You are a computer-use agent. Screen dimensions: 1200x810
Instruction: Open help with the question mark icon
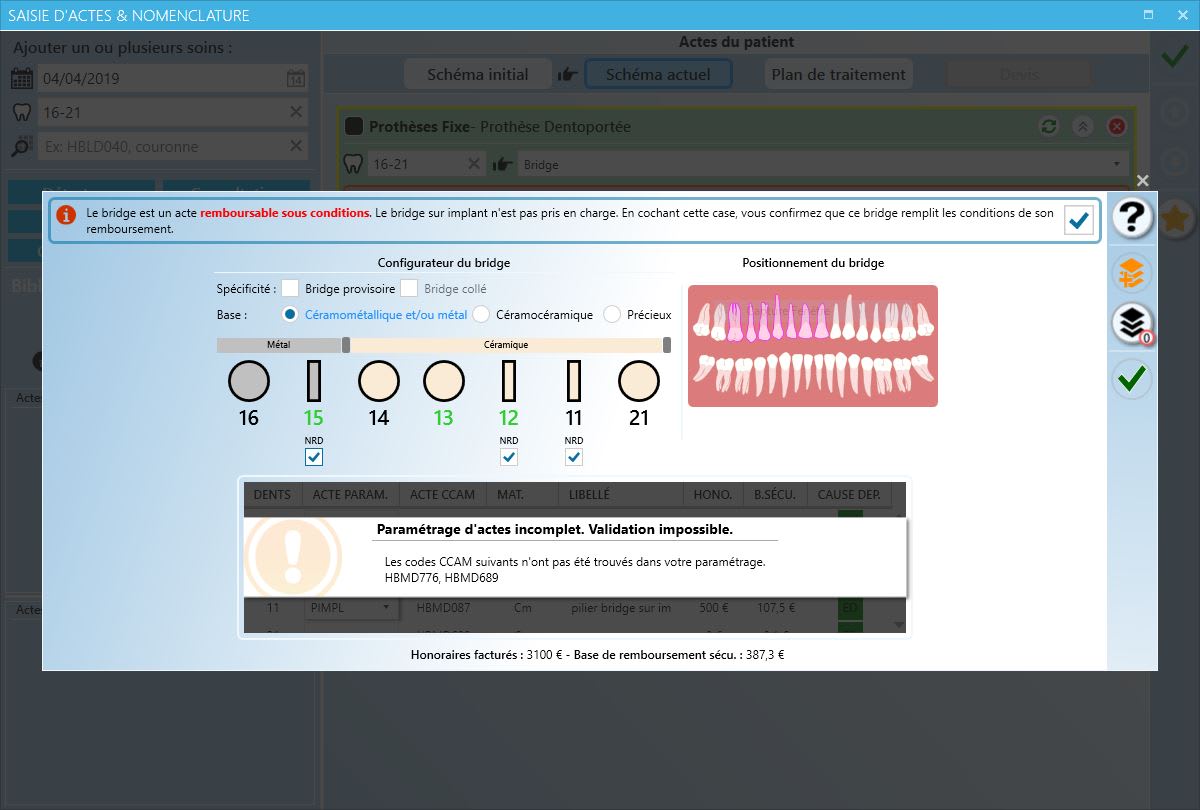tap(1133, 217)
